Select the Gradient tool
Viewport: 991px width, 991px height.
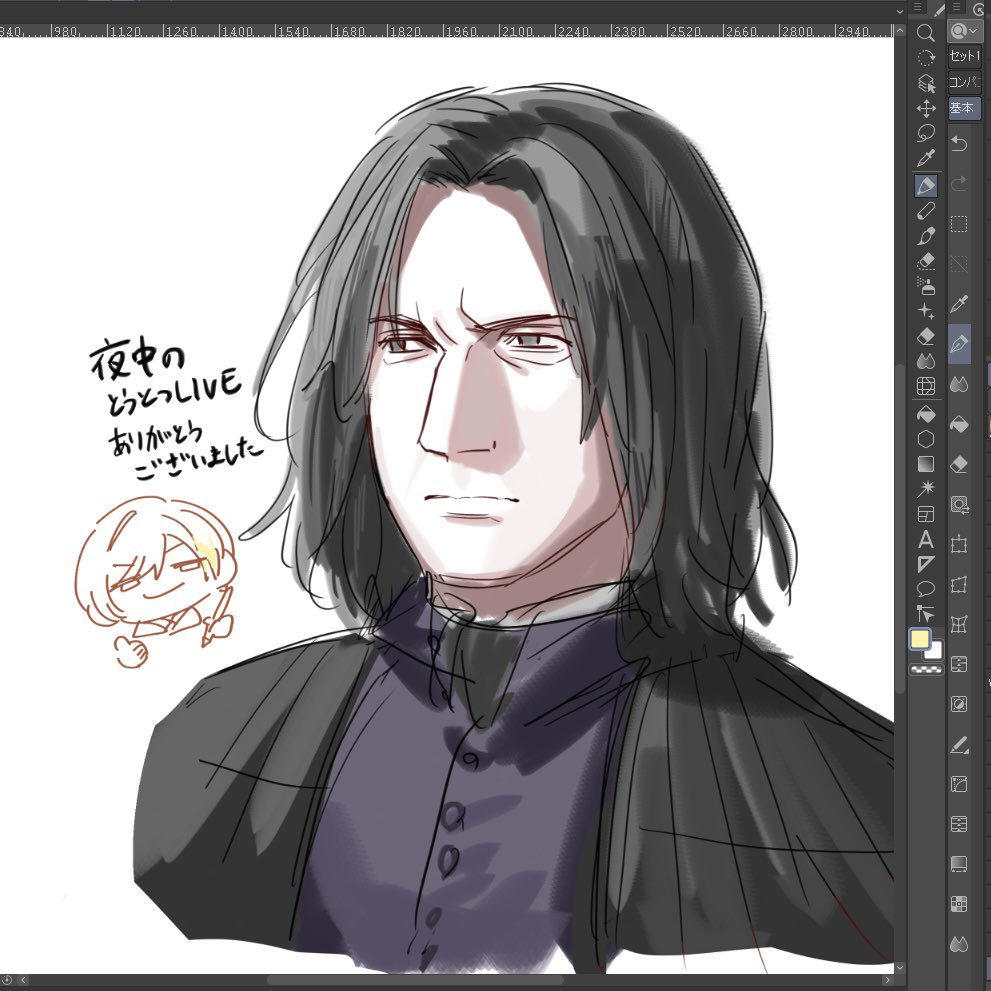(925, 465)
